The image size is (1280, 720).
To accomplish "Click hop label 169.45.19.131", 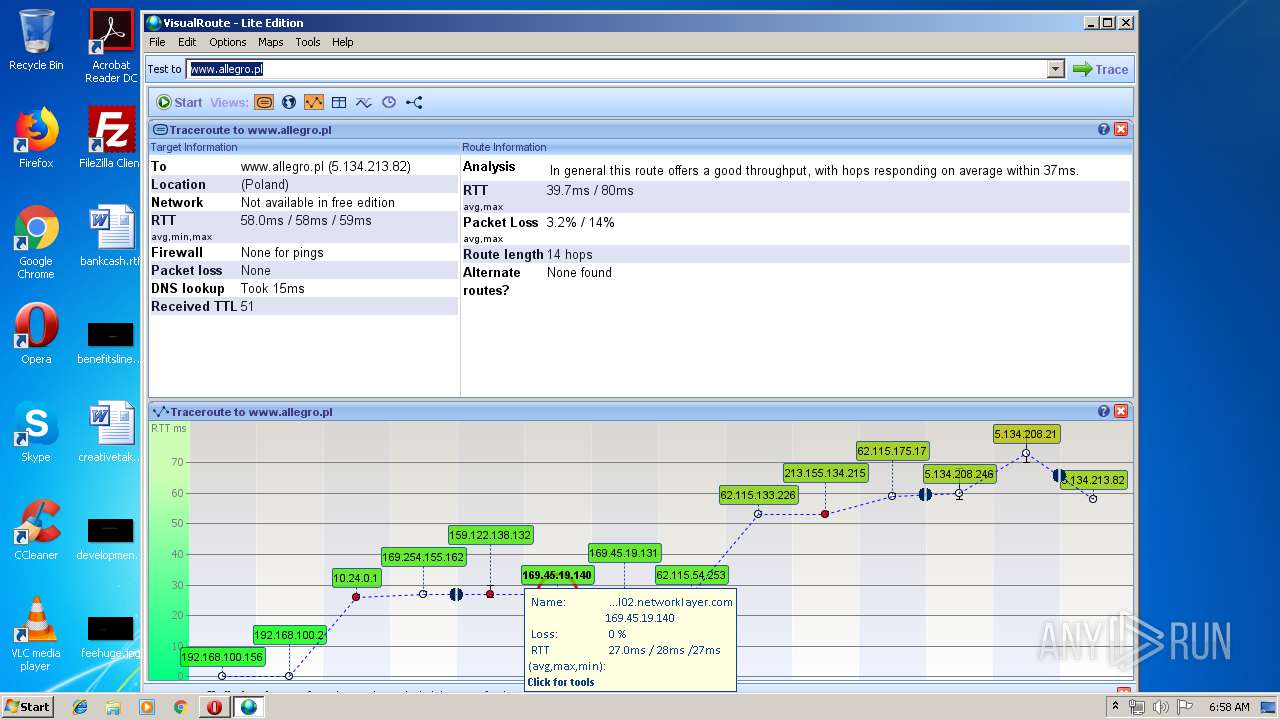I will 624,553.
